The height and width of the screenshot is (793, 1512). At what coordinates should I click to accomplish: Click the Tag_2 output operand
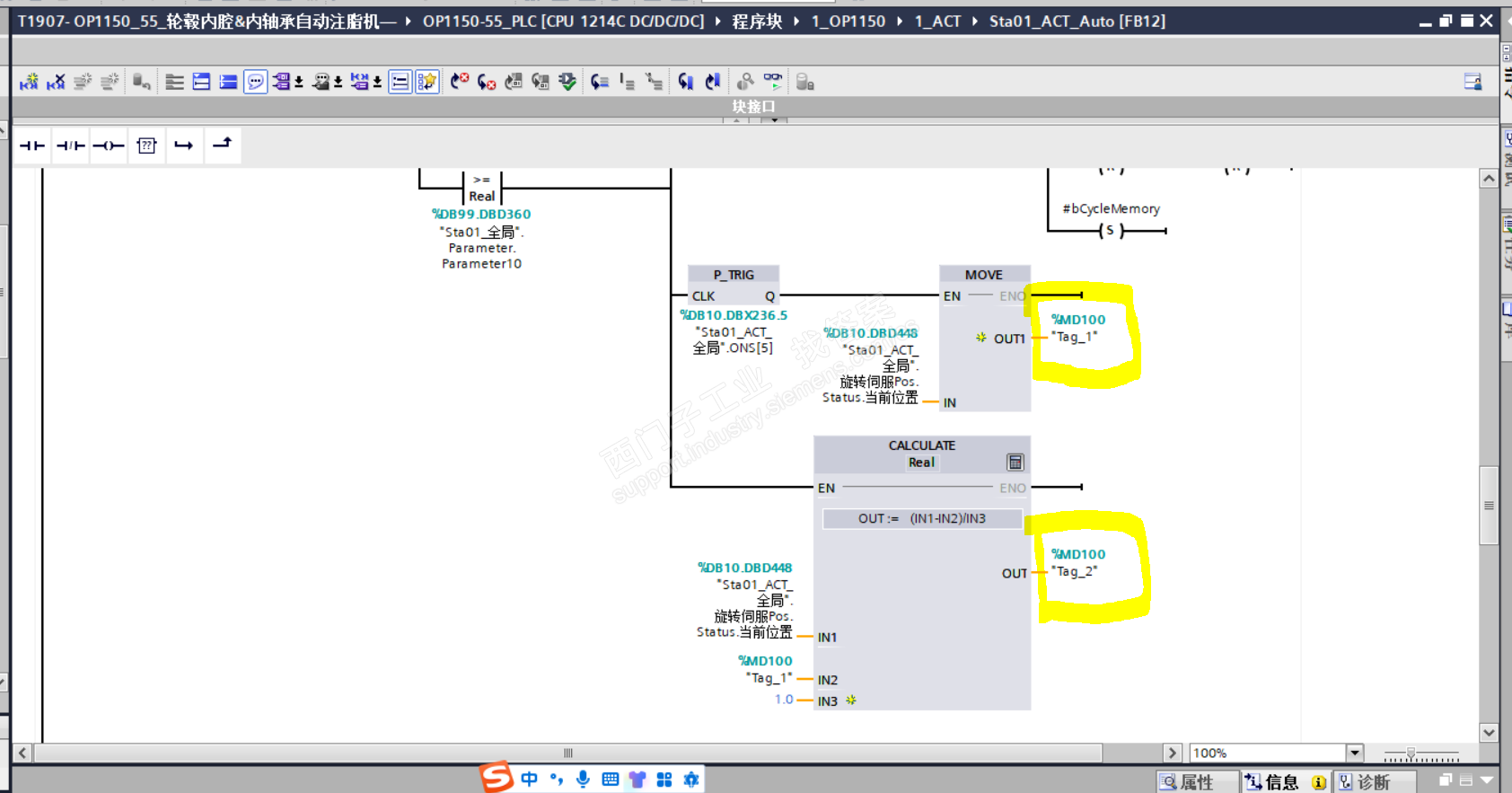tap(1075, 571)
